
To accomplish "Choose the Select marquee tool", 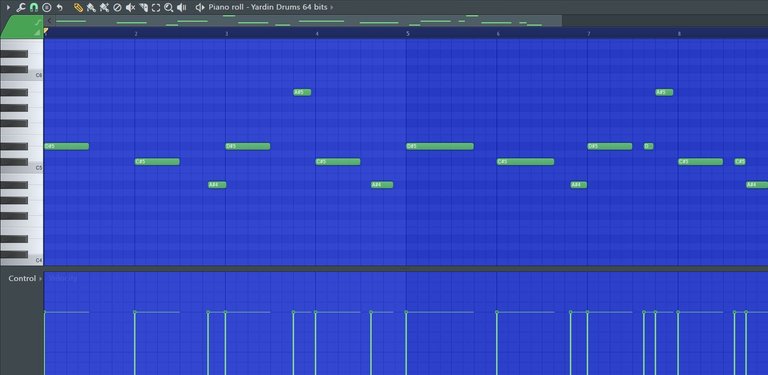I will pos(156,7).
